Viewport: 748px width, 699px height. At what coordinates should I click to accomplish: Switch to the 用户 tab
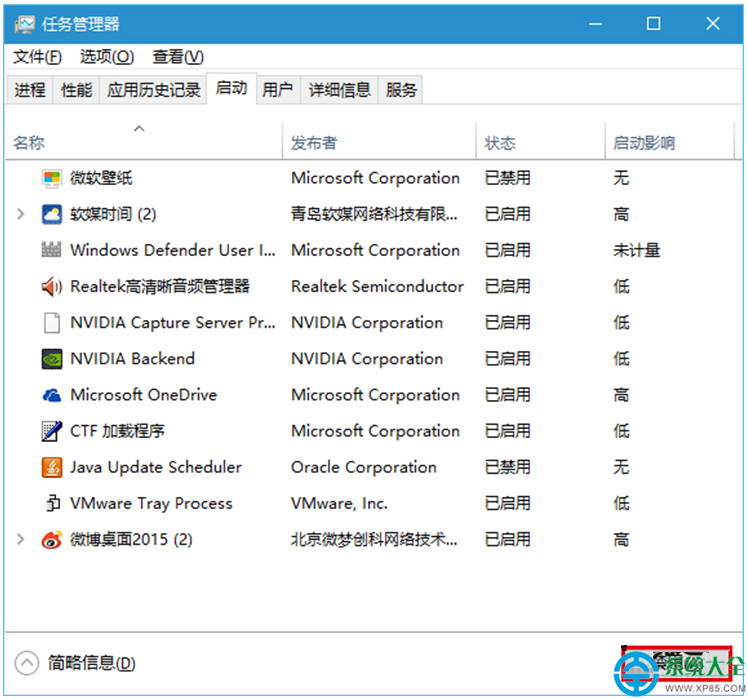278,90
